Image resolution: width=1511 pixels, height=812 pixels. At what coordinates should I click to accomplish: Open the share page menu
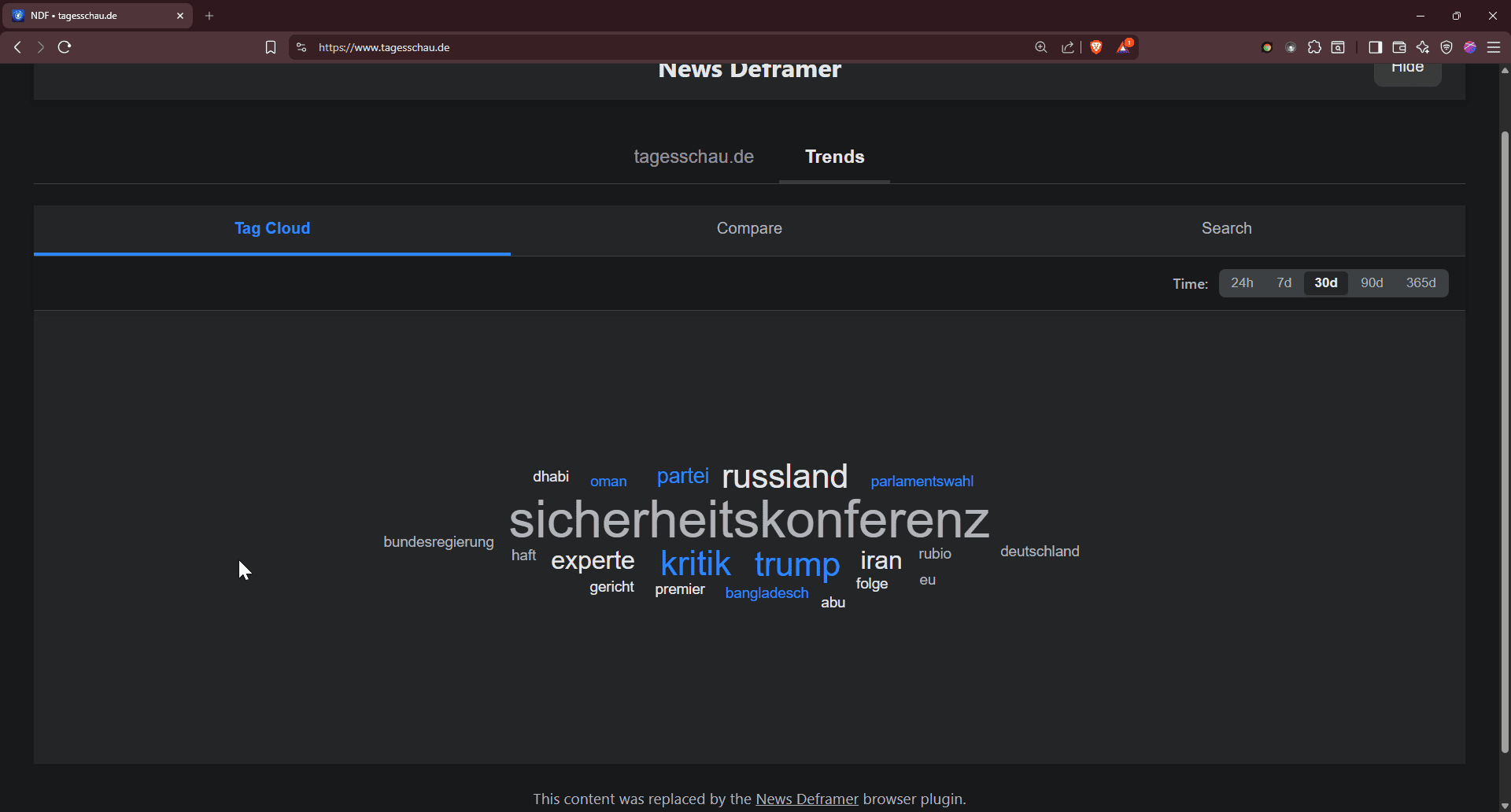[1068, 47]
